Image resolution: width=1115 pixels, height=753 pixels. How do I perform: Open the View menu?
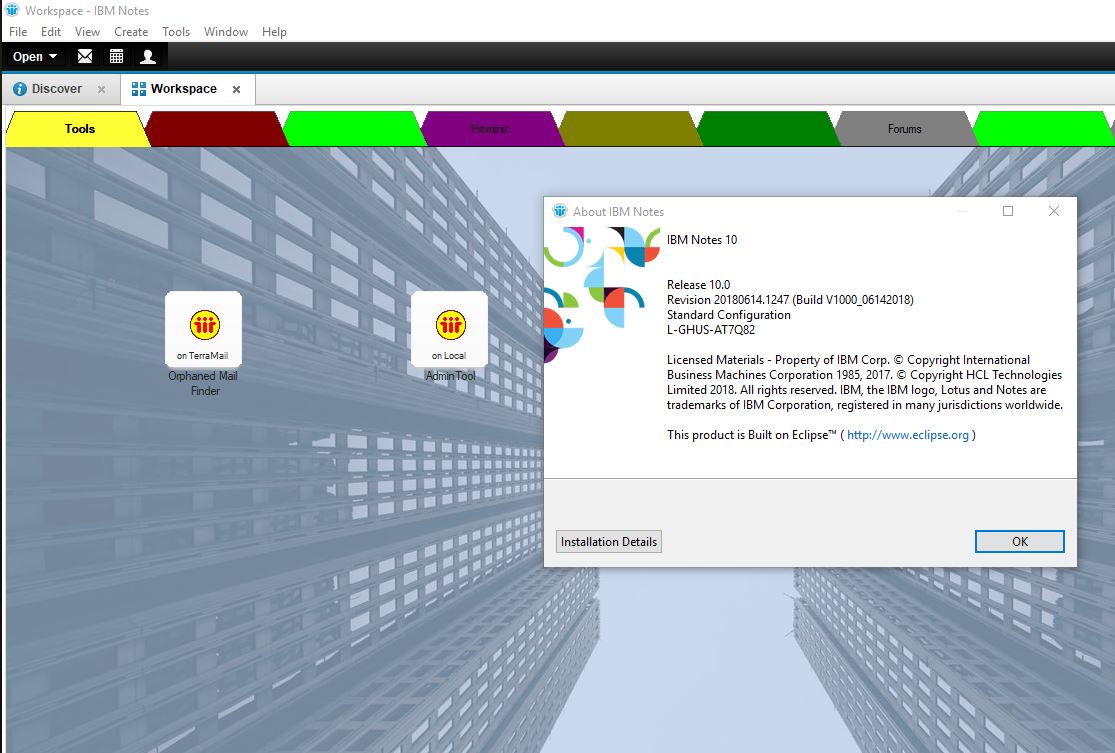click(x=87, y=32)
